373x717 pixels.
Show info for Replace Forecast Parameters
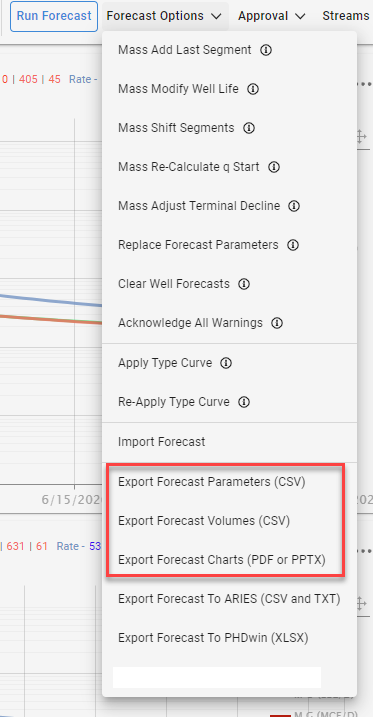[x=293, y=245]
